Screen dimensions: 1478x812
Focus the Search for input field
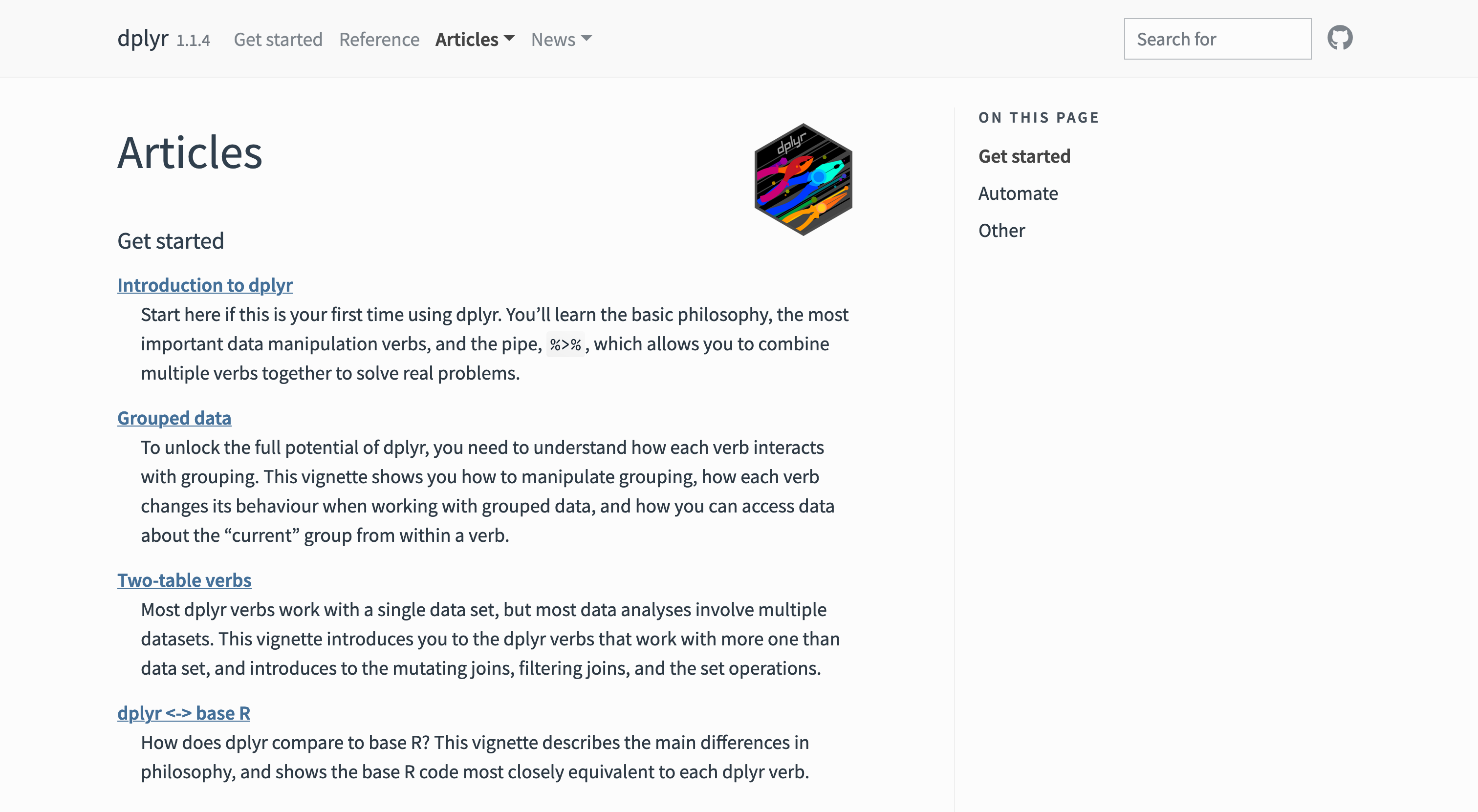tap(1217, 39)
